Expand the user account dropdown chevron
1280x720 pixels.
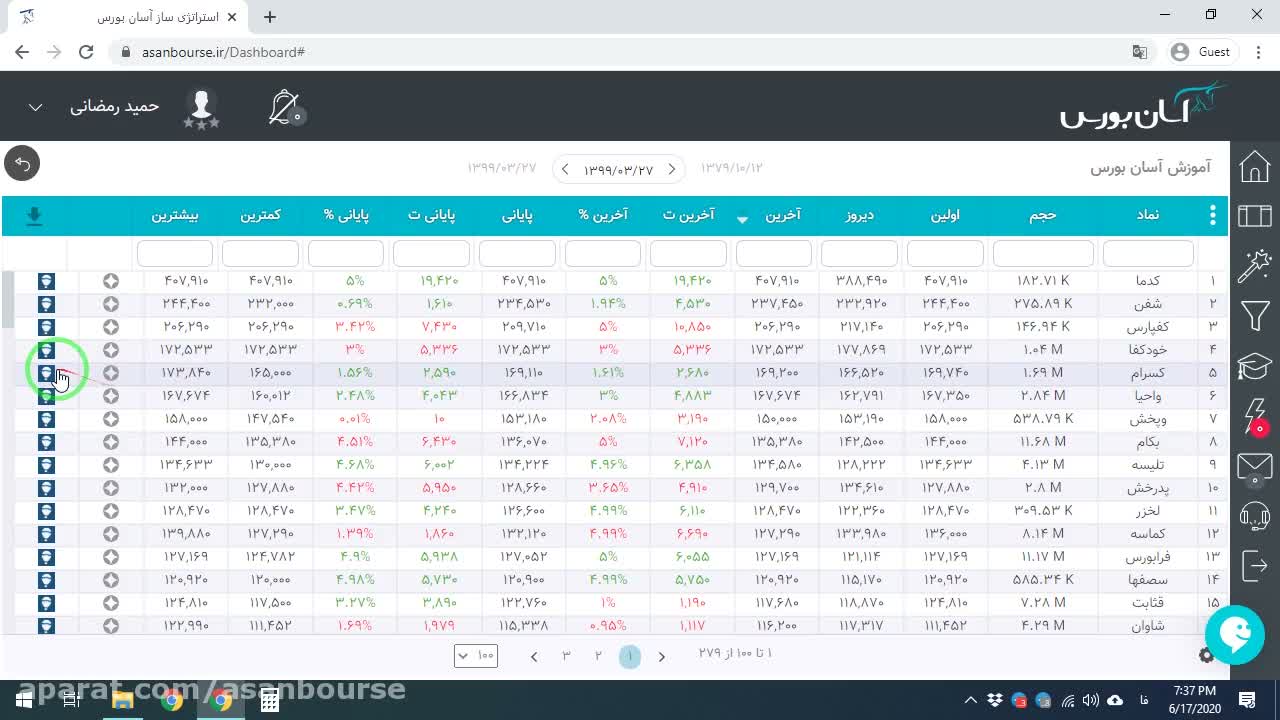coord(35,107)
